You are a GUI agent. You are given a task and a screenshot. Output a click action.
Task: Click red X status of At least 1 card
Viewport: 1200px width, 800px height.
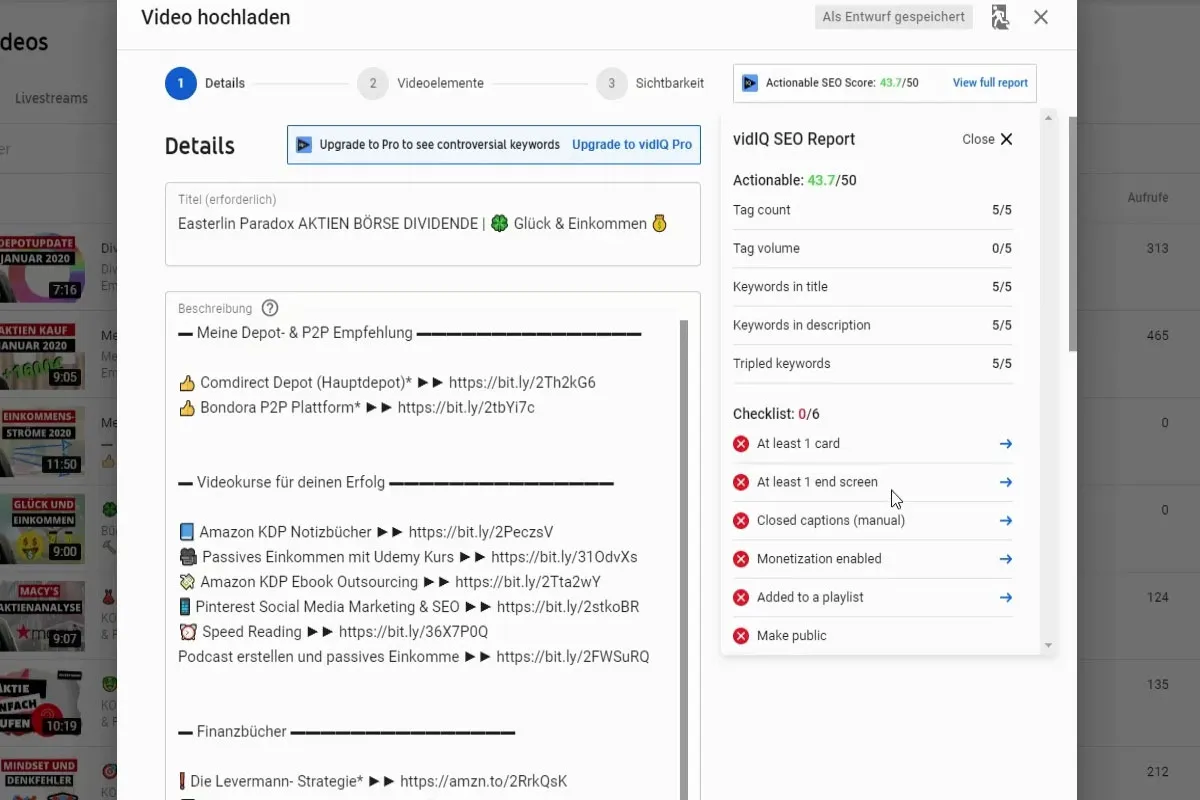(741, 444)
